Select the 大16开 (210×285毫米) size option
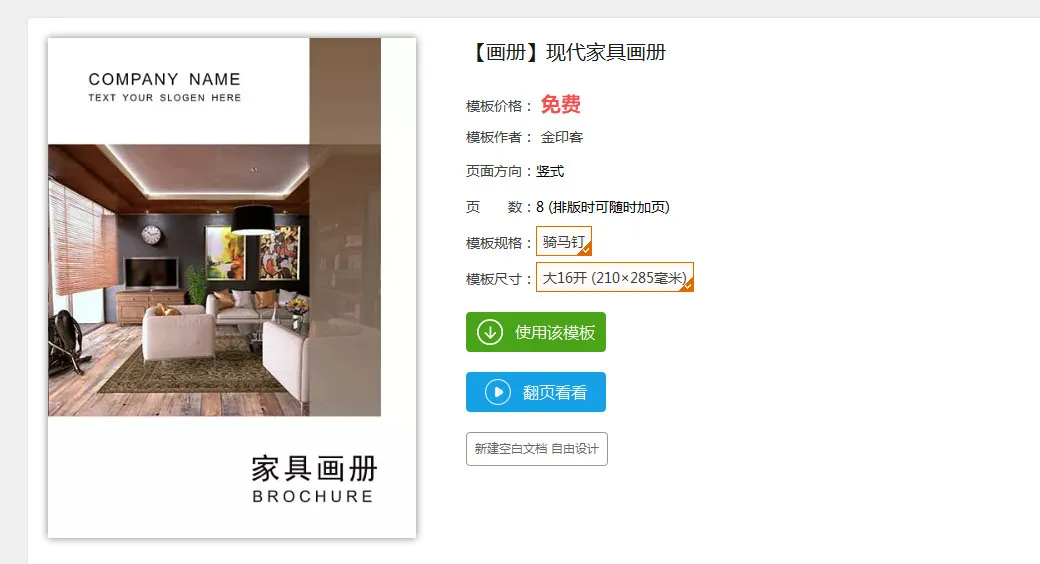Screen dimensions: 1040x564 click(x=615, y=277)
